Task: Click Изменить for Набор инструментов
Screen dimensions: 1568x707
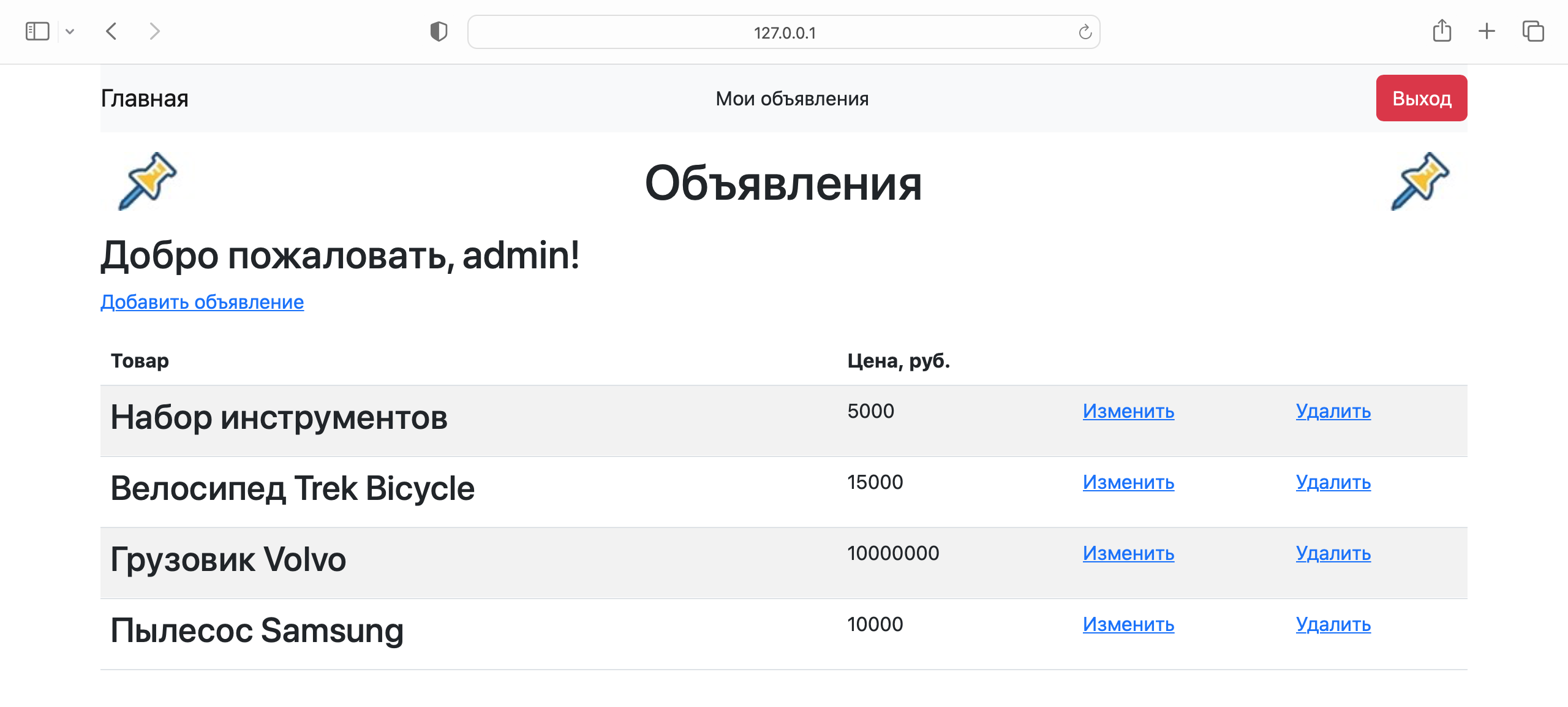Action: click(x=1129, y=412)
